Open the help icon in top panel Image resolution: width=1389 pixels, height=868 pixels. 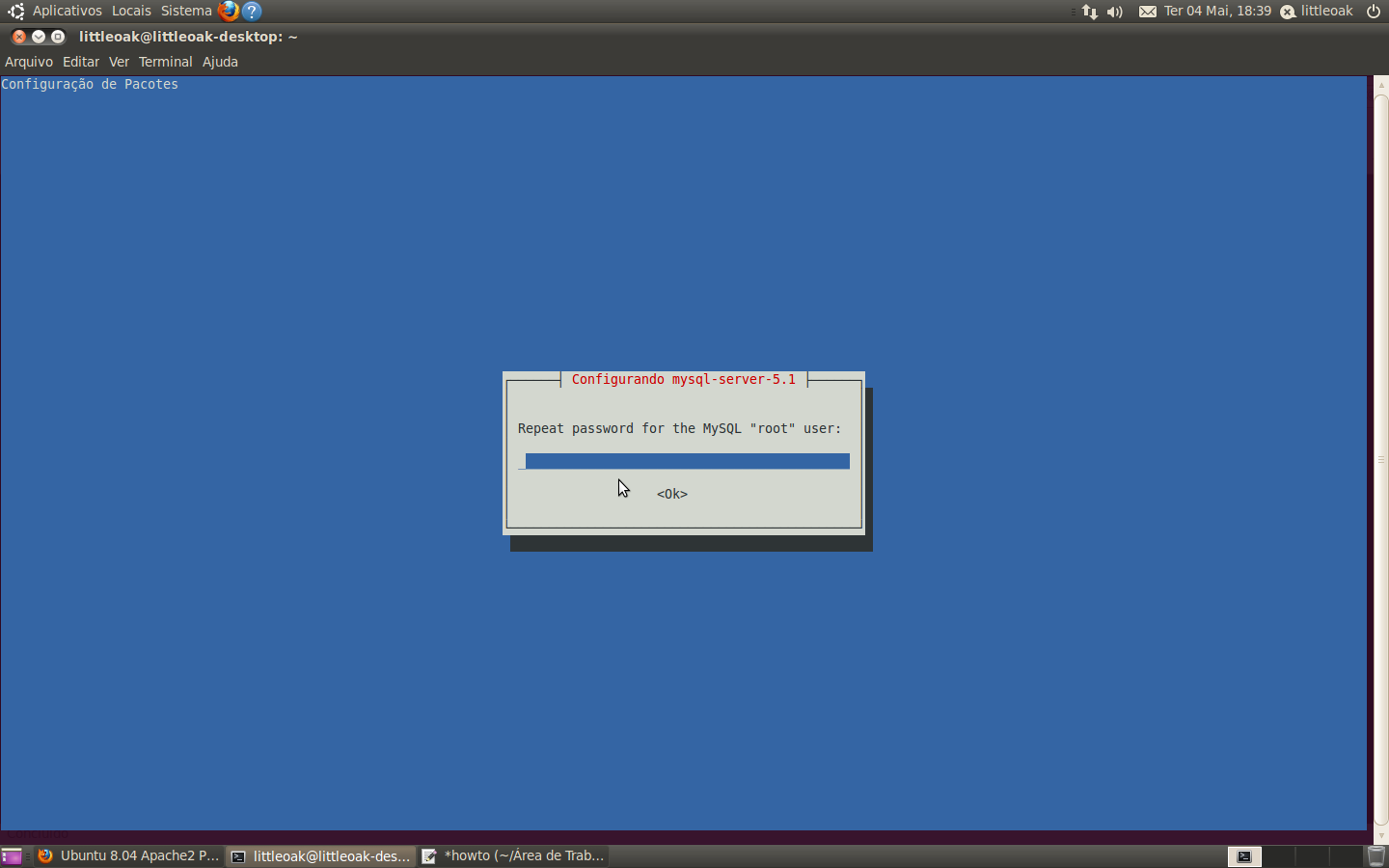(x=252, y=11)
